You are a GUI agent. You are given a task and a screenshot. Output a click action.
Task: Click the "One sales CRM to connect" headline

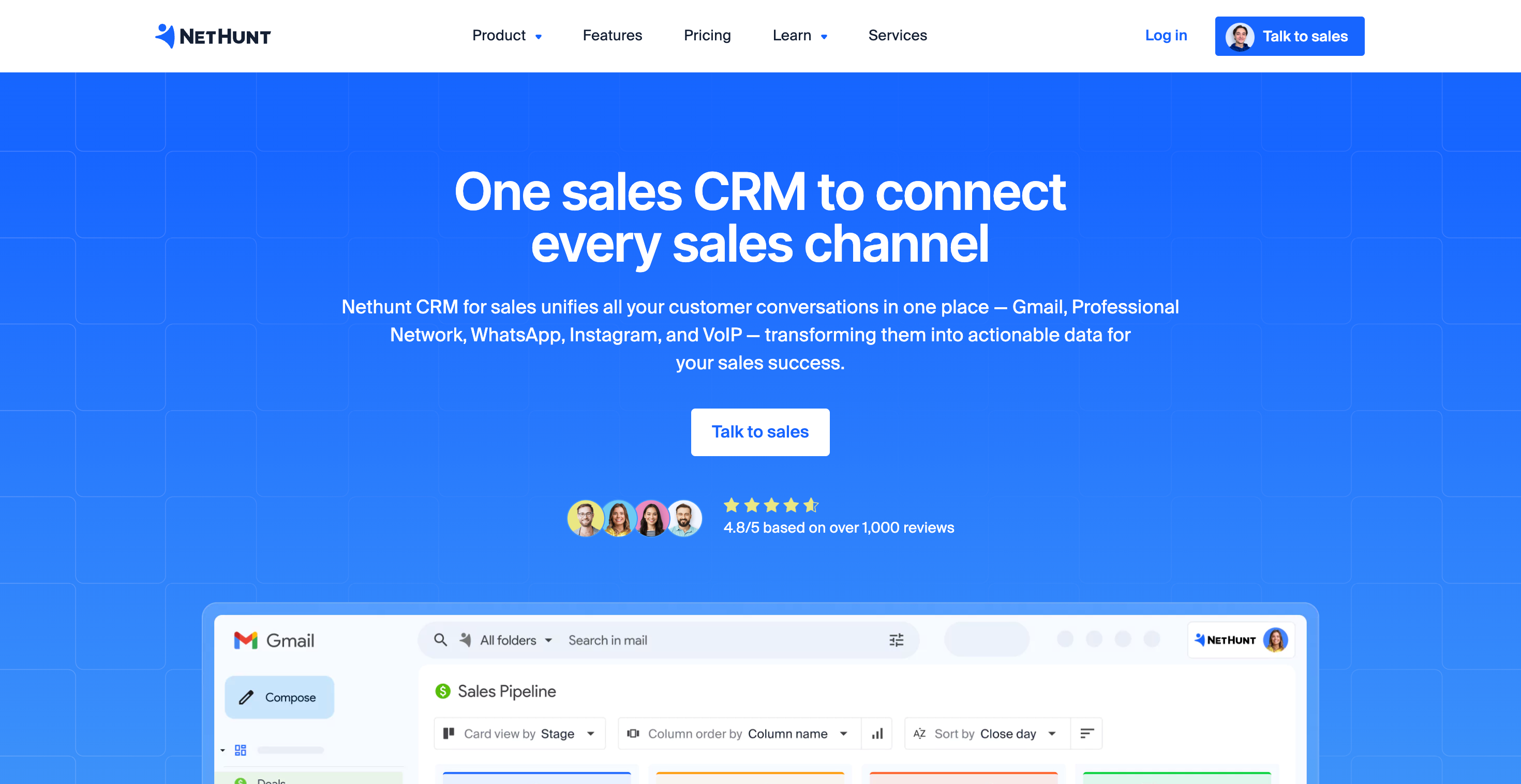tap(760, 191)
